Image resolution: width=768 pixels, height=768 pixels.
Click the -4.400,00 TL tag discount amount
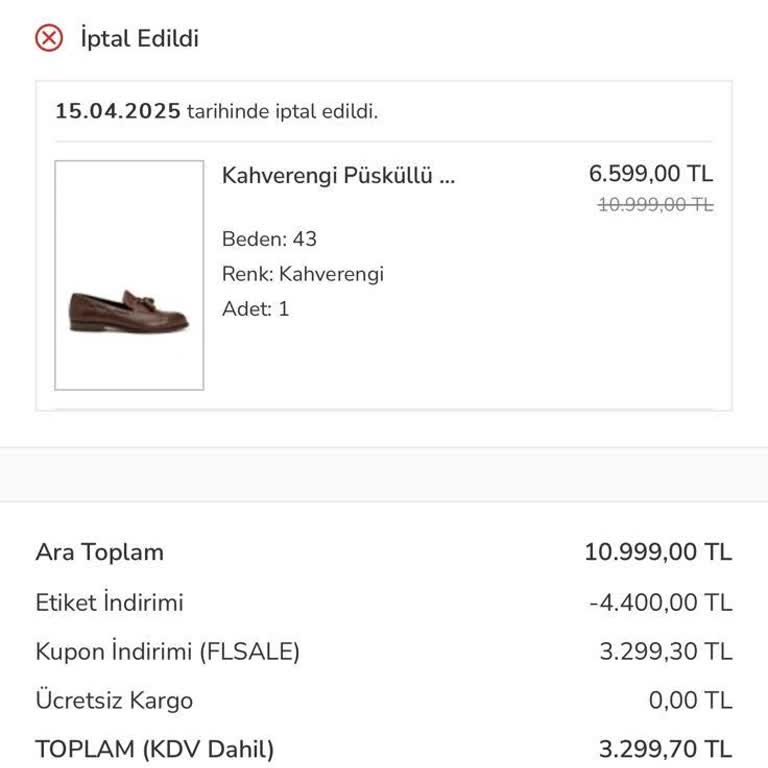(660, 603)
